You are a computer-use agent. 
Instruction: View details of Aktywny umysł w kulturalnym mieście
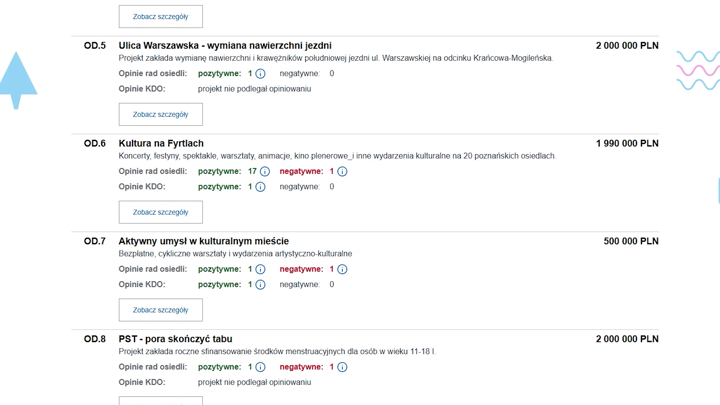pyautogui.click(x=160, y=310)
